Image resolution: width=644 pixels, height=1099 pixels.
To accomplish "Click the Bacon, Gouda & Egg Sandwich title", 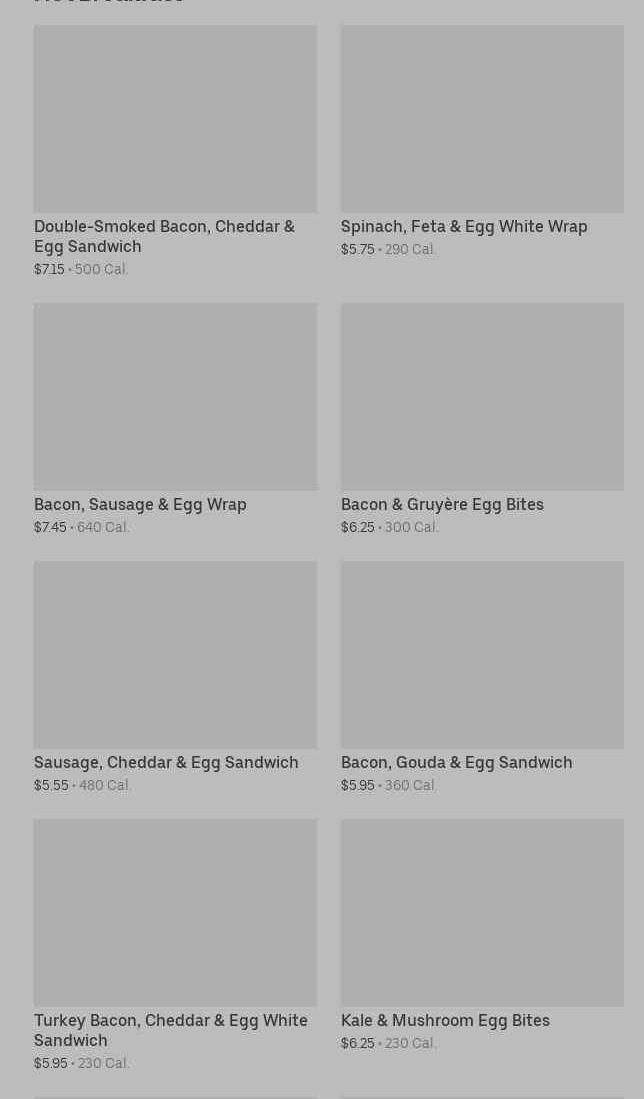I will tap(456, 762).
